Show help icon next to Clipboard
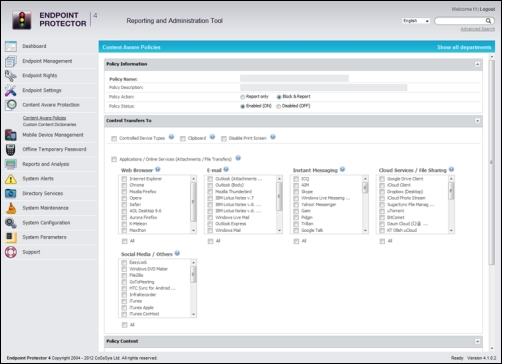Image resolution: width=509 pixels, height=364 pixels. tap(212, 137)
